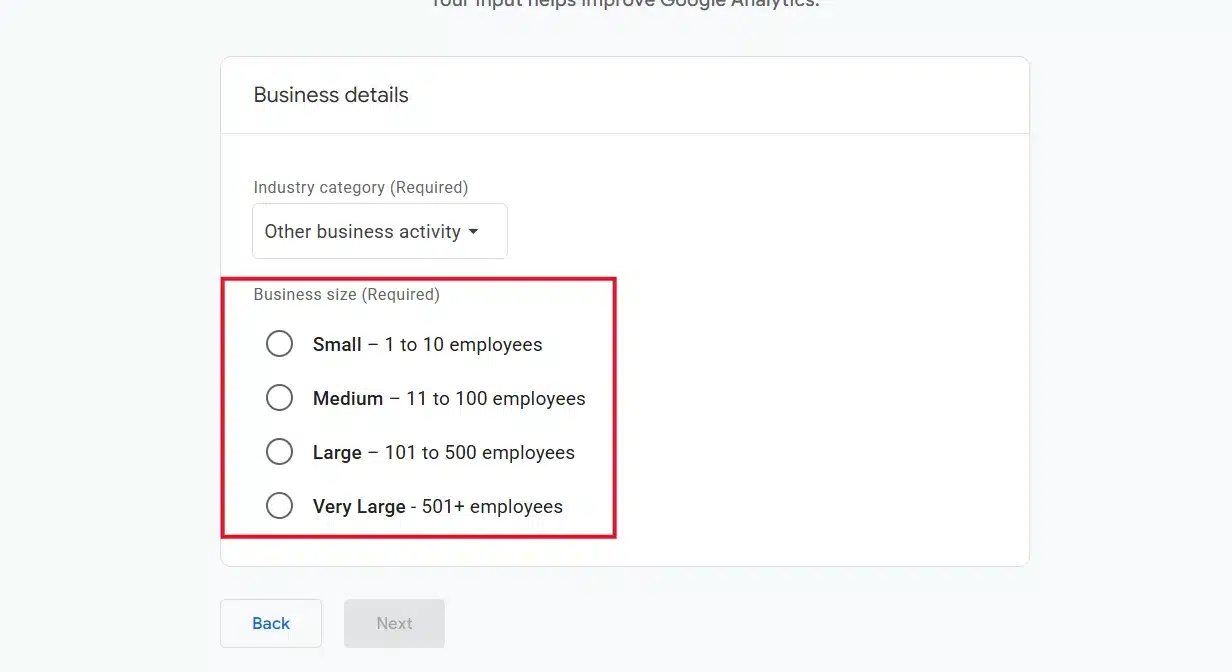Click the disabled Next button
Viewport: 1232px width, 672px height.
(x=394, y=623)
